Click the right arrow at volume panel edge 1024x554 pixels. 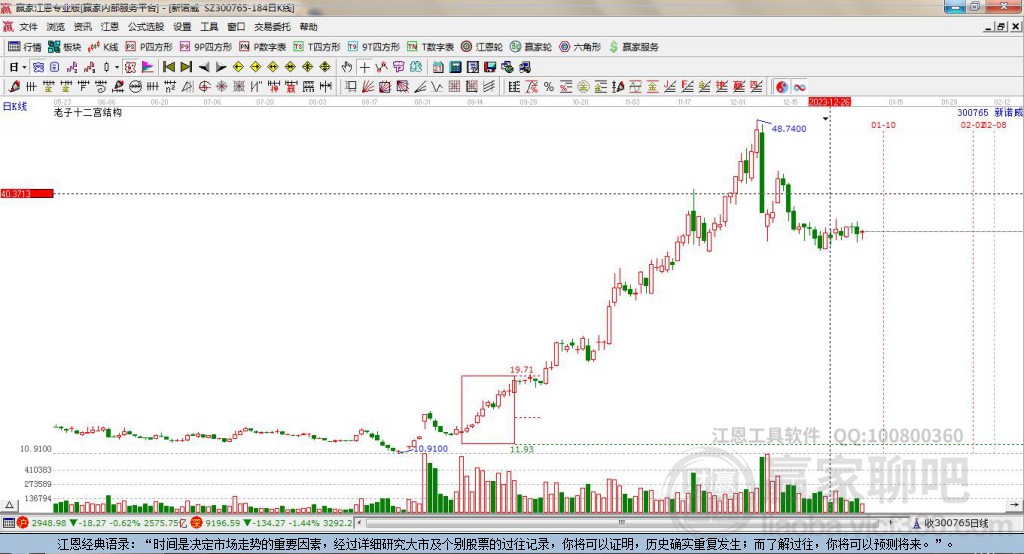coord(1014,505)
